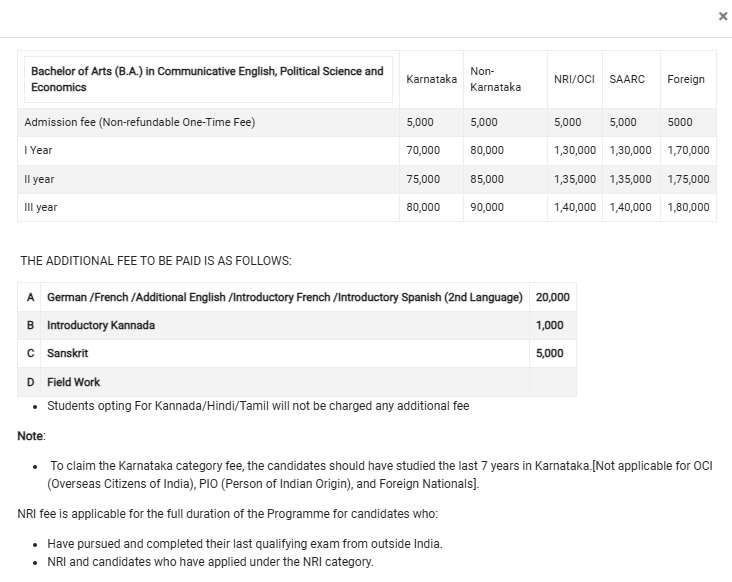Viewport: 732px width, 582px height.
Task: Select the III year row label
Action: click(40, 207)
